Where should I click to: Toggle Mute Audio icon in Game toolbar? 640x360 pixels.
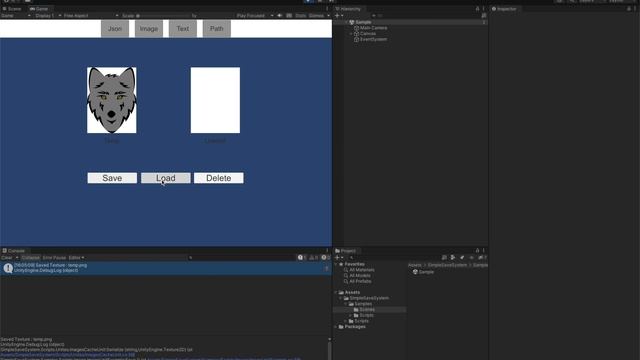[280, 16]
